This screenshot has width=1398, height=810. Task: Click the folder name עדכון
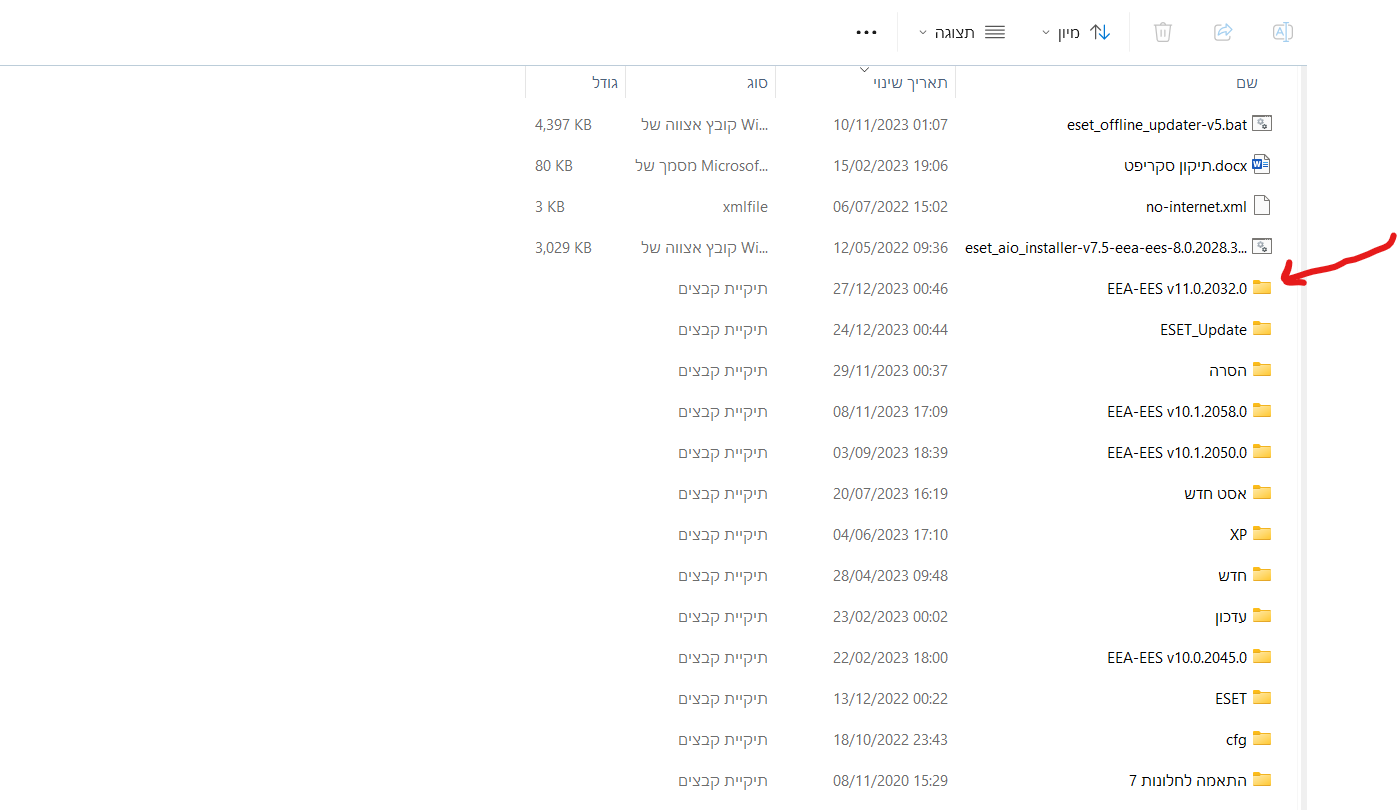1231,617
